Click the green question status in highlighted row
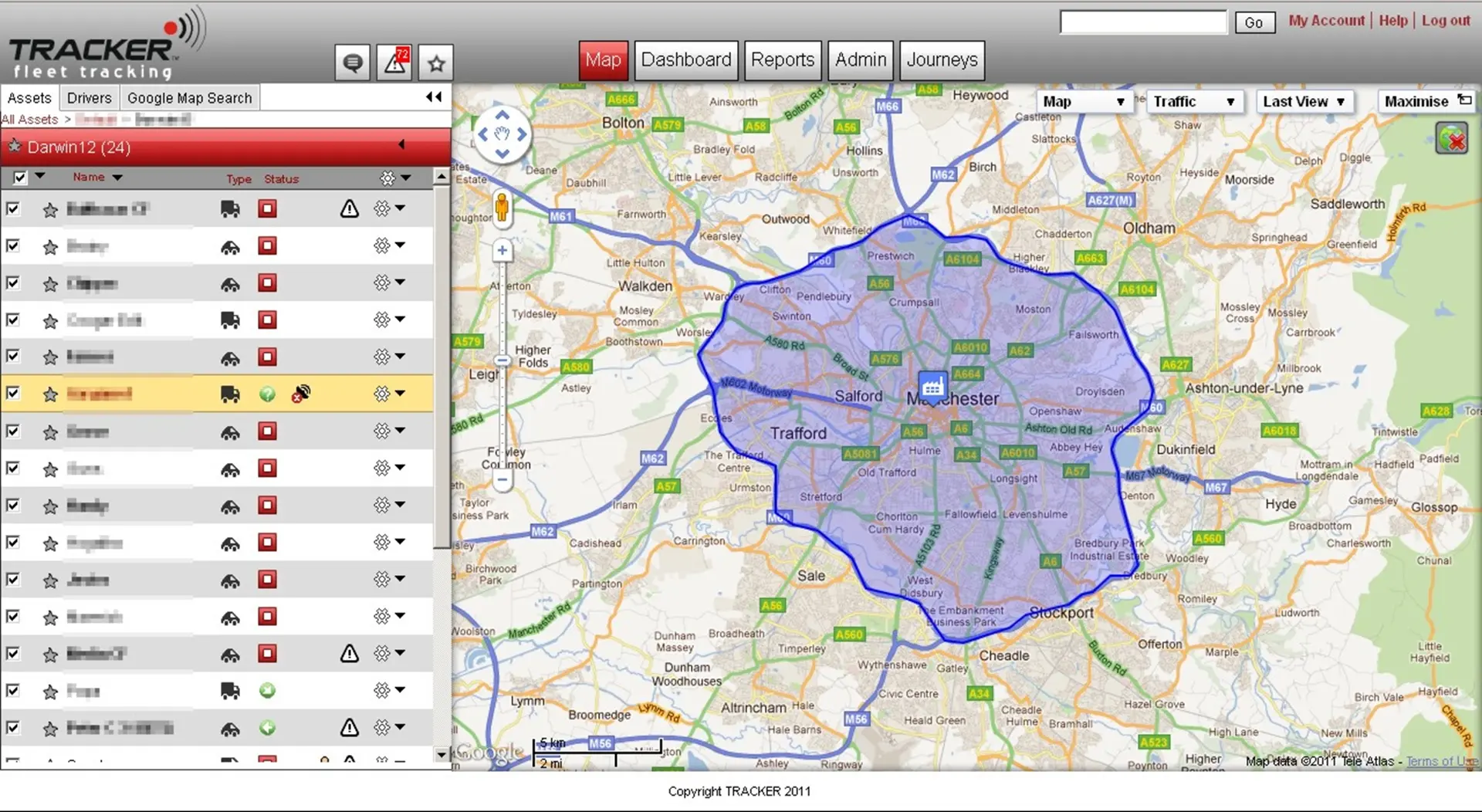Screen dimensions: 1482x812 (x=267, y=394)
